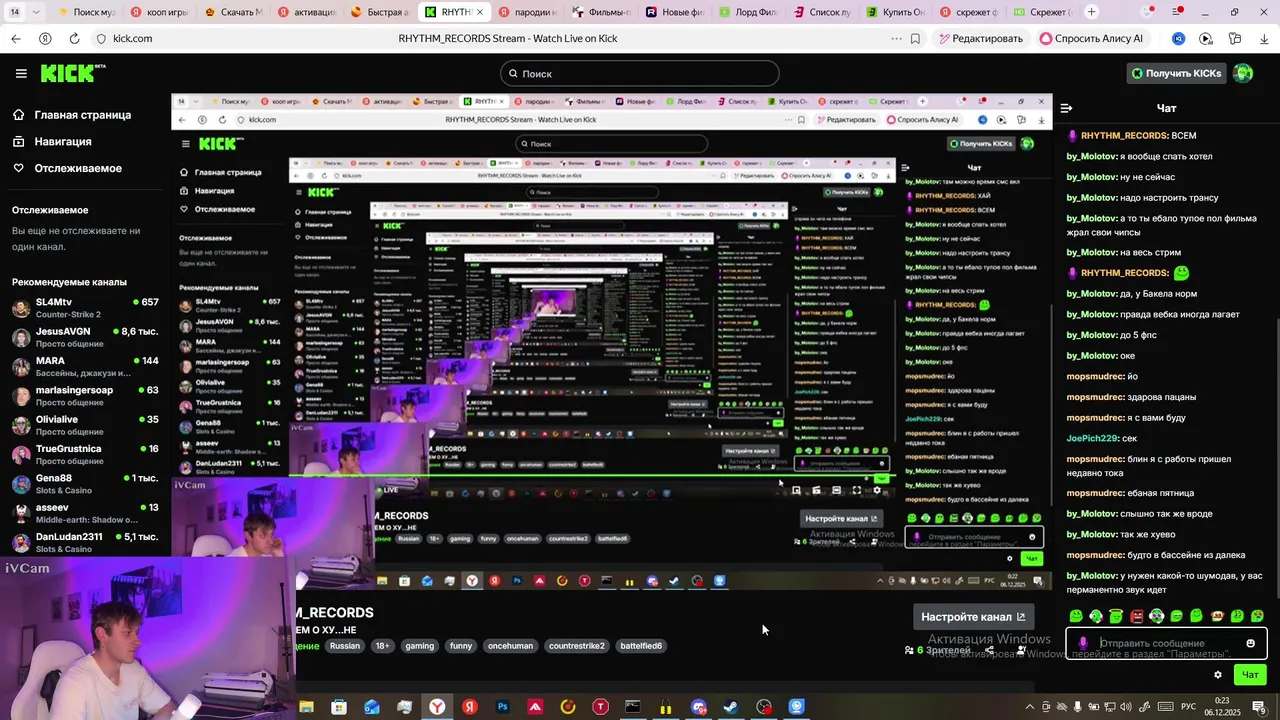1280x720 pixels.
Task: Click Спросить Алису AI button
Action: click(1091, 38)
